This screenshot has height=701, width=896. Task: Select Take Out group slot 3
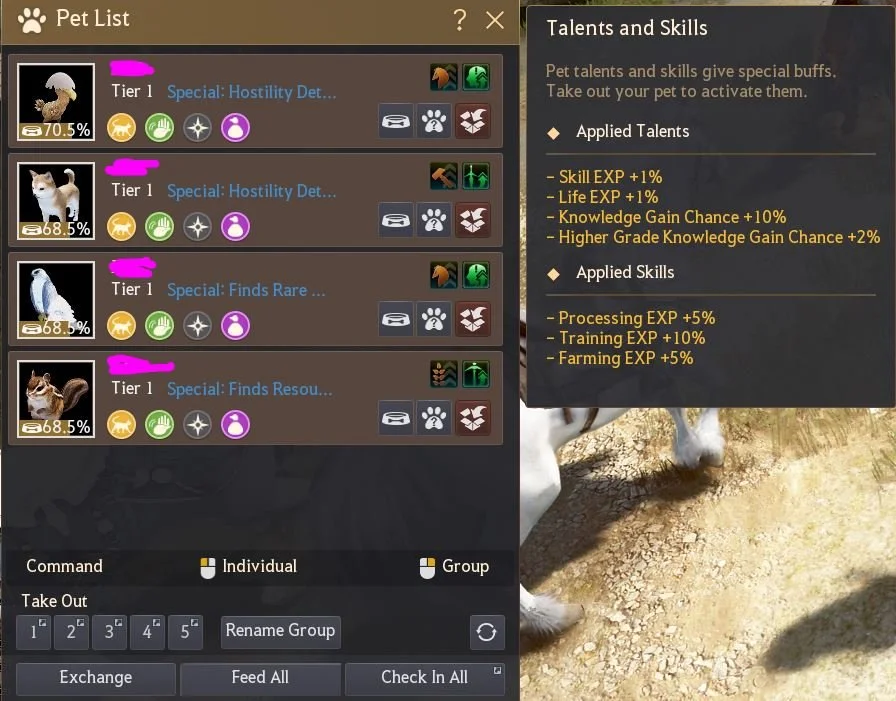109,632
